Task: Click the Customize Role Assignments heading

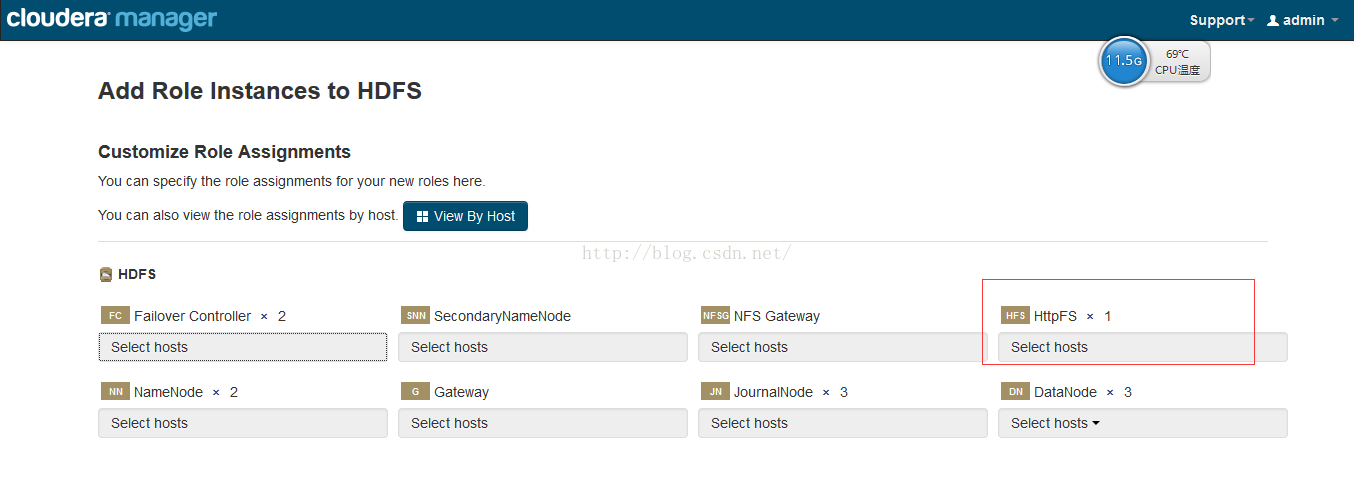Action: pyautogui.click(x=224, y=152)
